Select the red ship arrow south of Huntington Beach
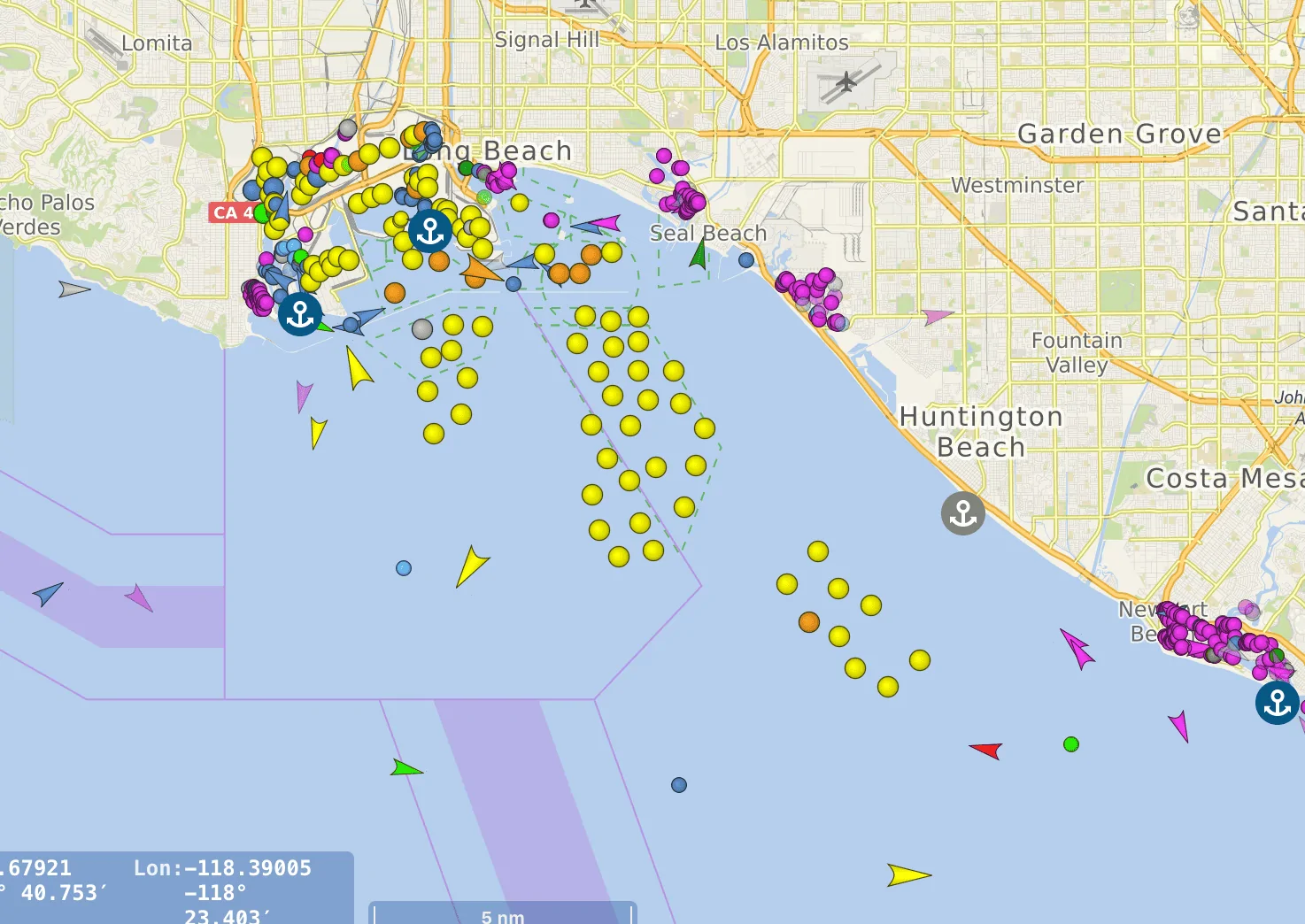Screen dimensions: 1305x924 tap(986, 751)
